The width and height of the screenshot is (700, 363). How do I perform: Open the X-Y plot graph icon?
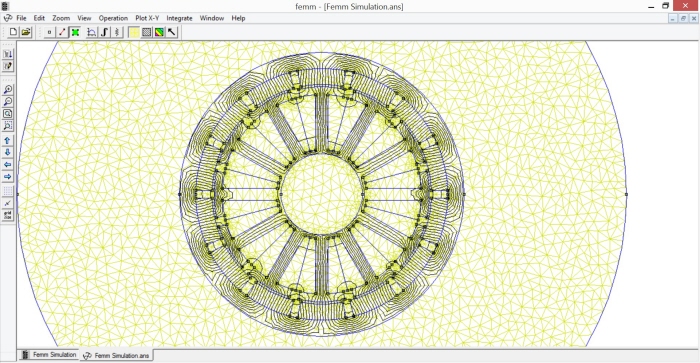point(92,32)
